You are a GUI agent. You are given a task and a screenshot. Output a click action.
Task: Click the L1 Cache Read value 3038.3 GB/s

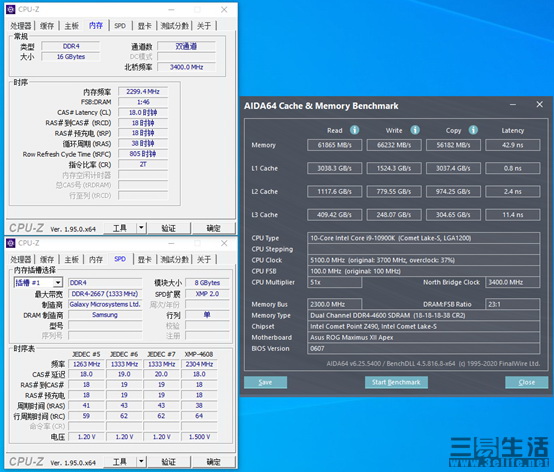click(x=335, y=168)
